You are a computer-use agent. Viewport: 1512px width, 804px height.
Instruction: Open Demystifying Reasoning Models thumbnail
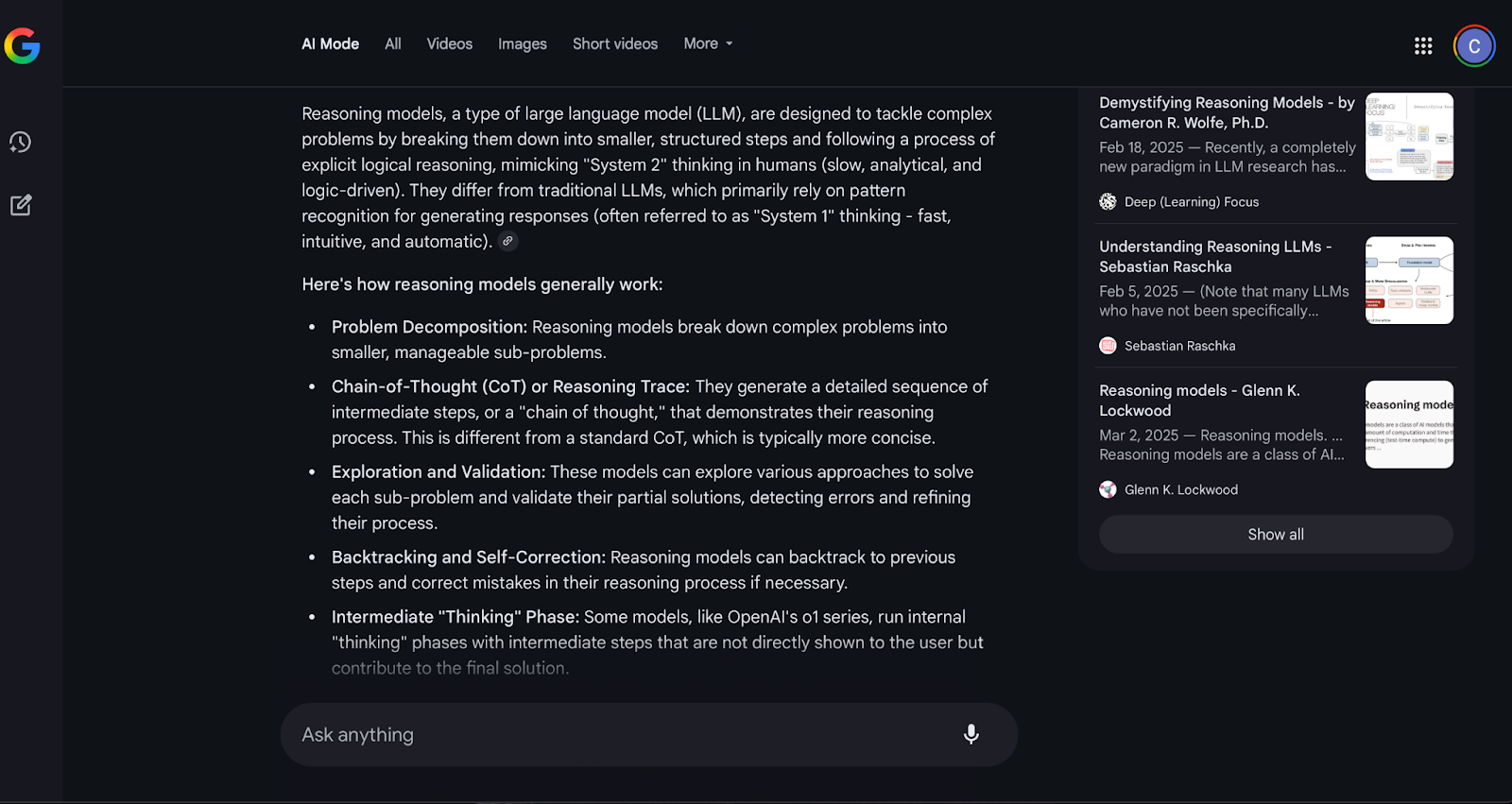(1409, 136)
